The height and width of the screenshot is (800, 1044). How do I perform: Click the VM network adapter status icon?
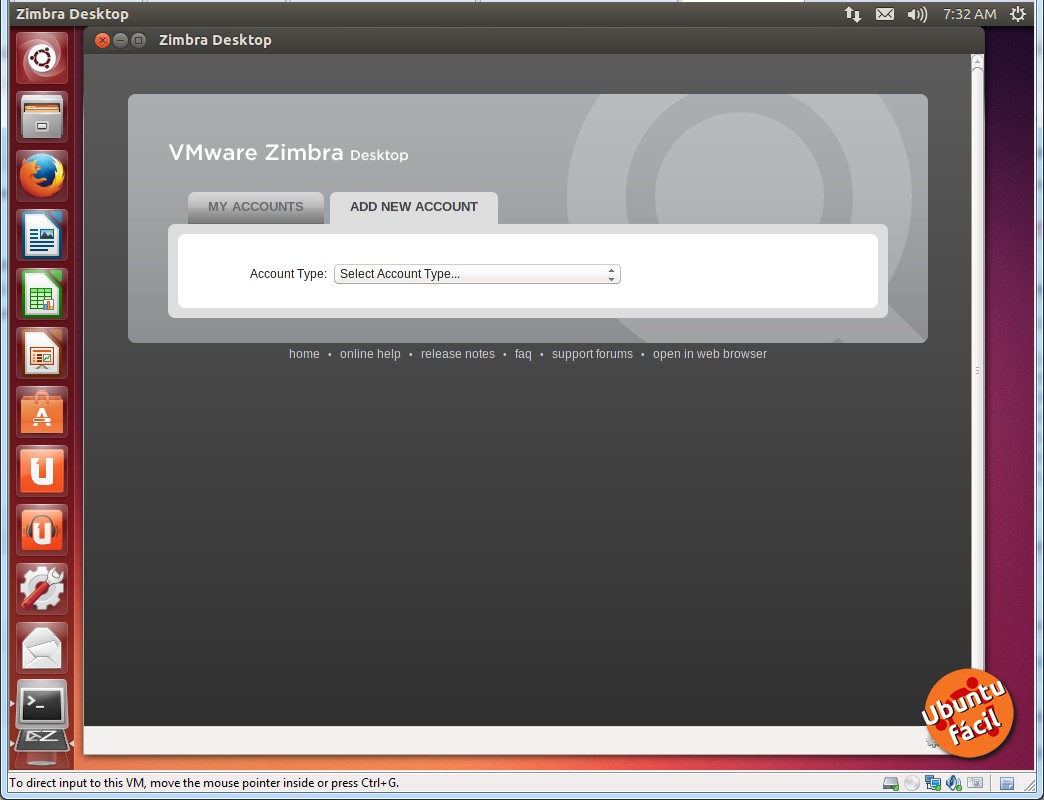point(933,784)
